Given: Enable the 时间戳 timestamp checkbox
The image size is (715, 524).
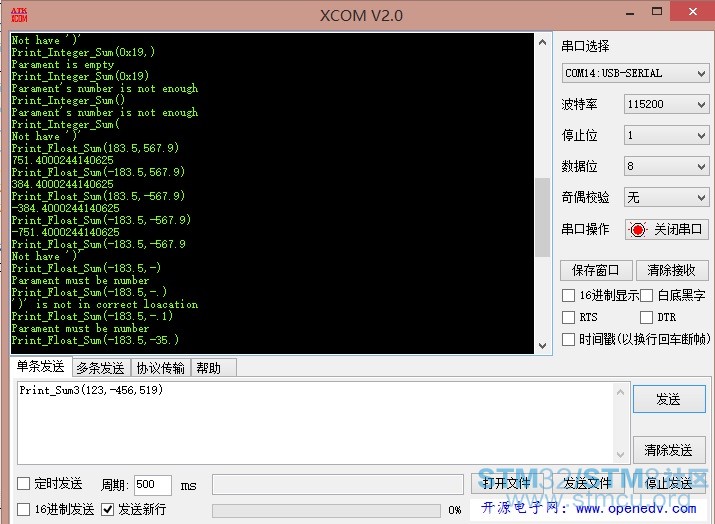Looking at the screenshot, I should click(568, 339).
